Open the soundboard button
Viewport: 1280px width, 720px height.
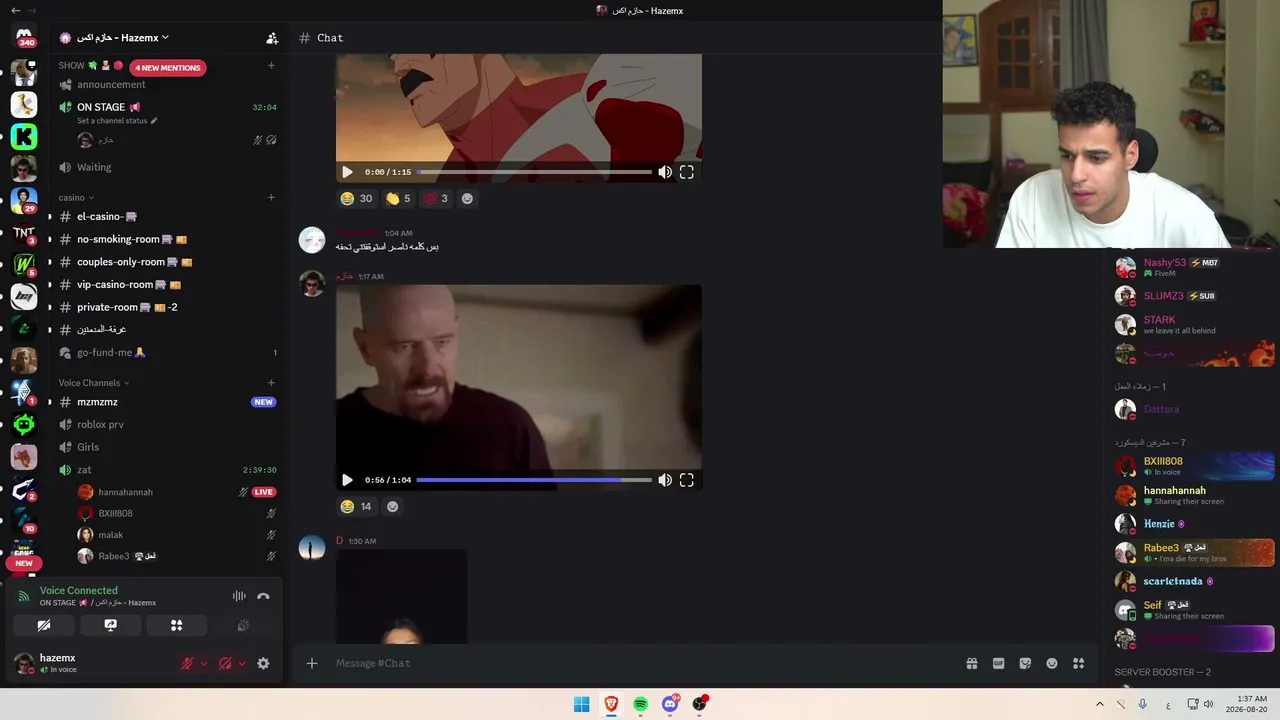tap(243, 625)
